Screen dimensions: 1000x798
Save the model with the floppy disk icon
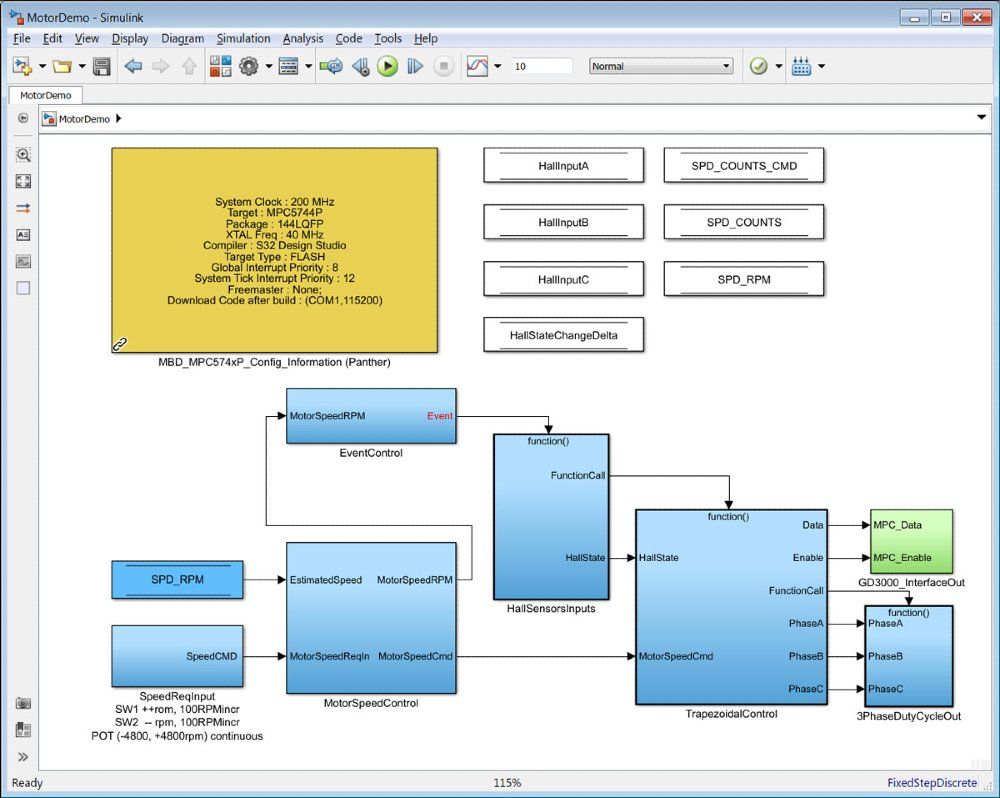[x=101, y=66]
